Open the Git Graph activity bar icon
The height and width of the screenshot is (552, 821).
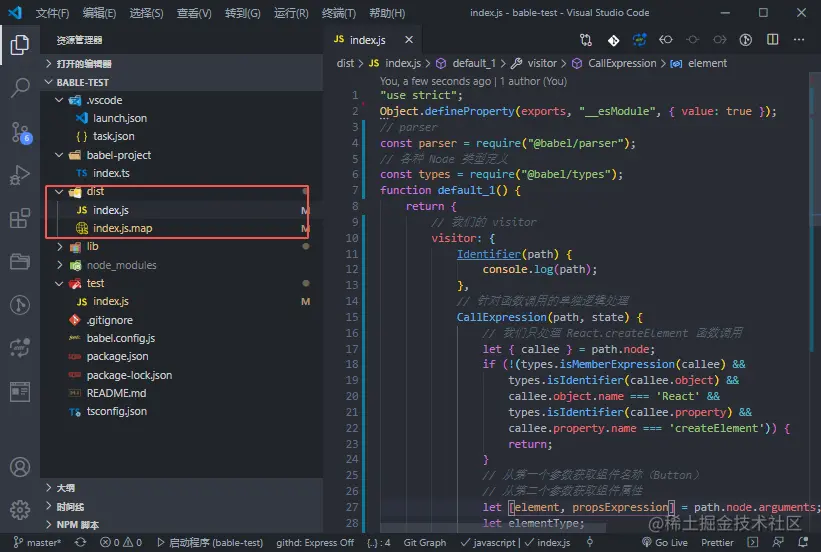tap(20, 304)
